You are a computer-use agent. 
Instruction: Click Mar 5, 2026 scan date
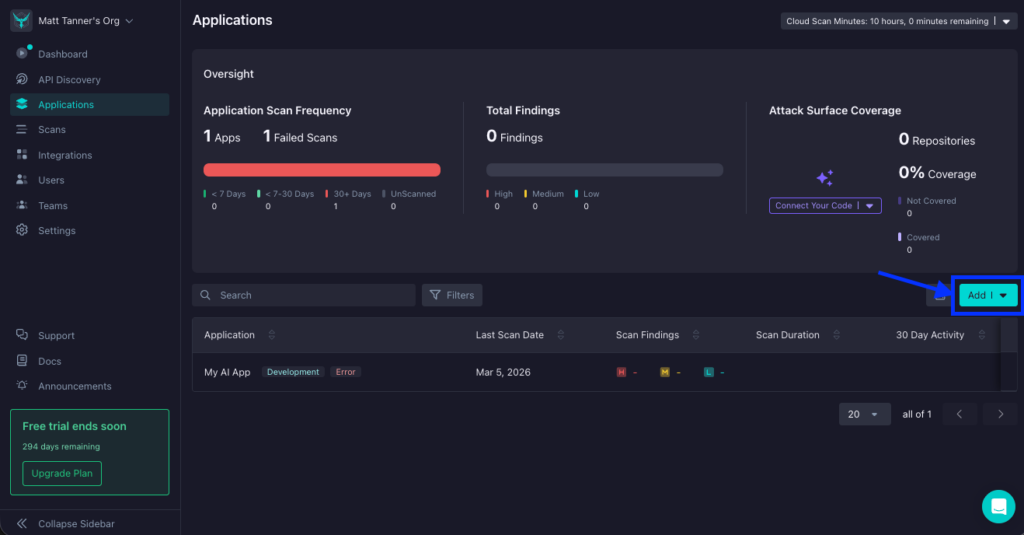pos(503,372)
